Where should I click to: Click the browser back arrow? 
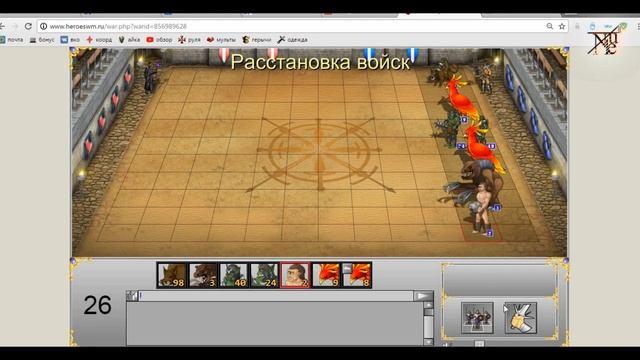[2, 26]
